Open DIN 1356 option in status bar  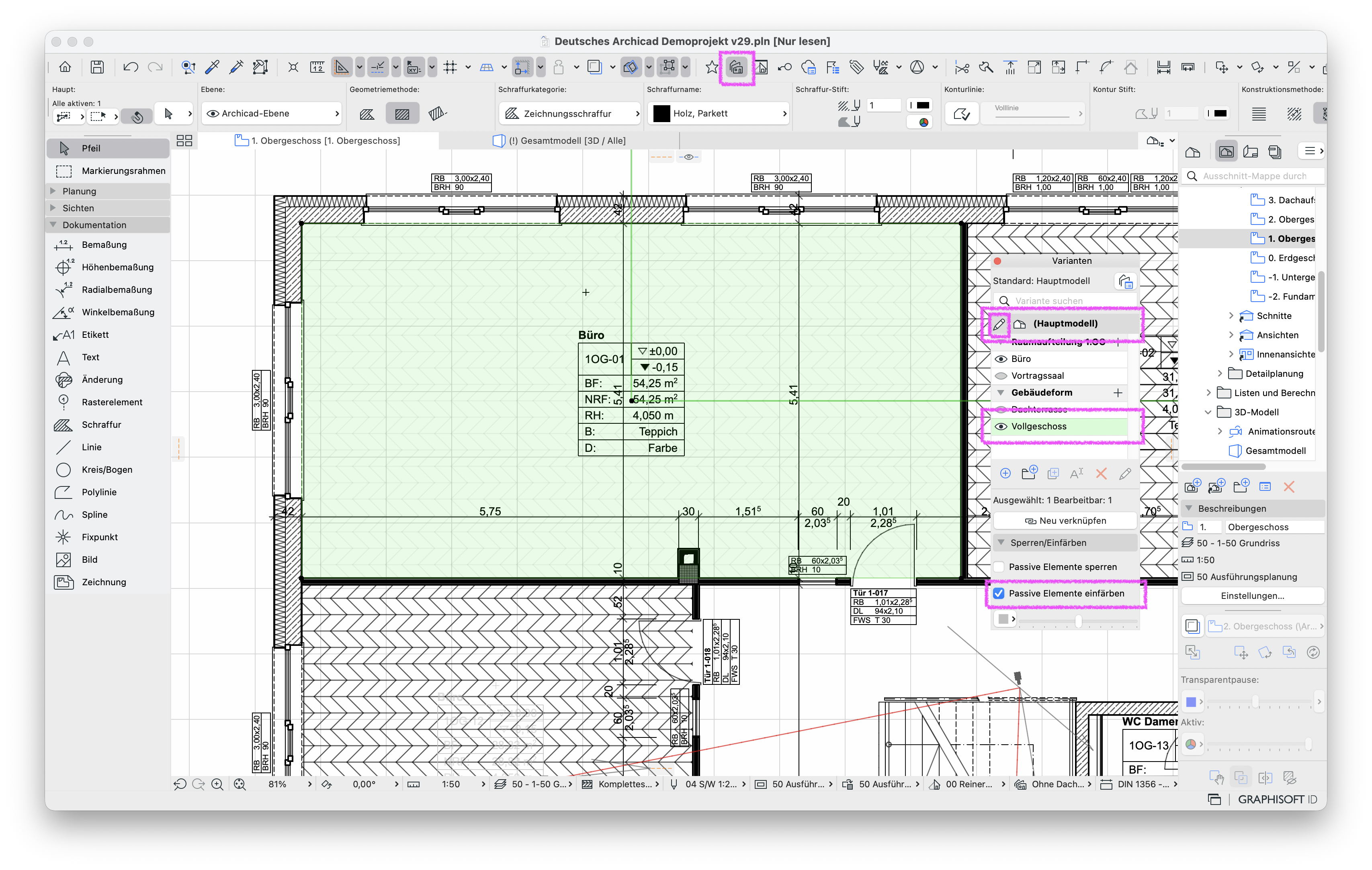1138,784
